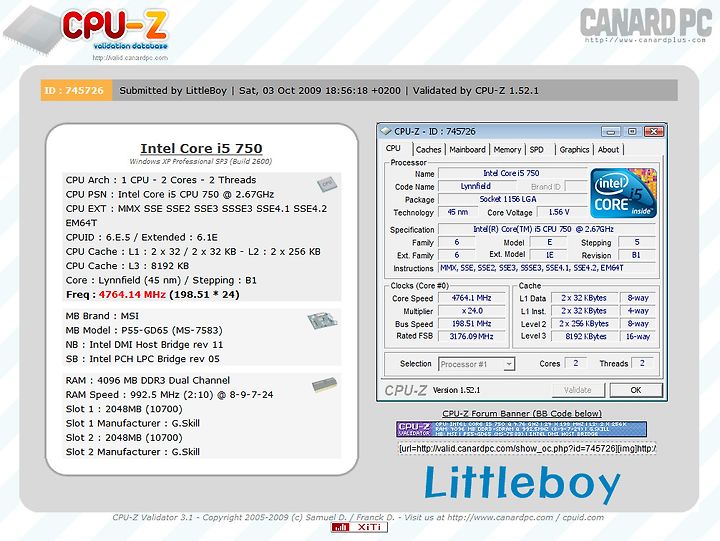Click the RAM Speed 992.5 MHz line
This screenshot has height=541, width=720.
(169, 395)
